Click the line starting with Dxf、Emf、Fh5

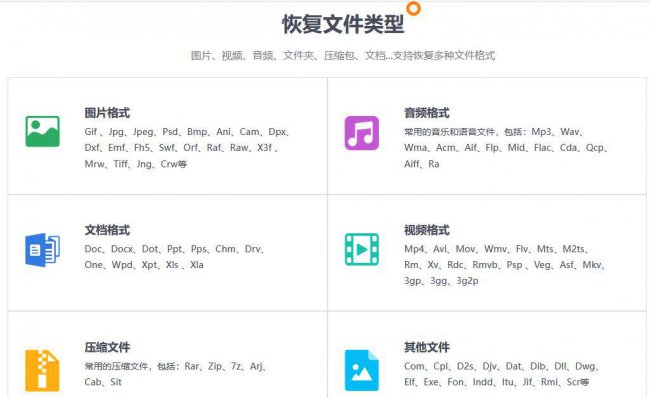click(x=181, y=148)
